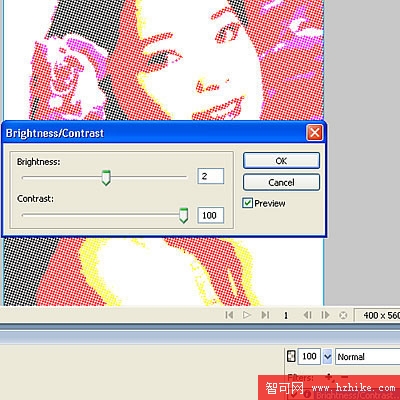400x400 pixels.
Task: Jump to the last frame
Action: (x=265, y=315)
